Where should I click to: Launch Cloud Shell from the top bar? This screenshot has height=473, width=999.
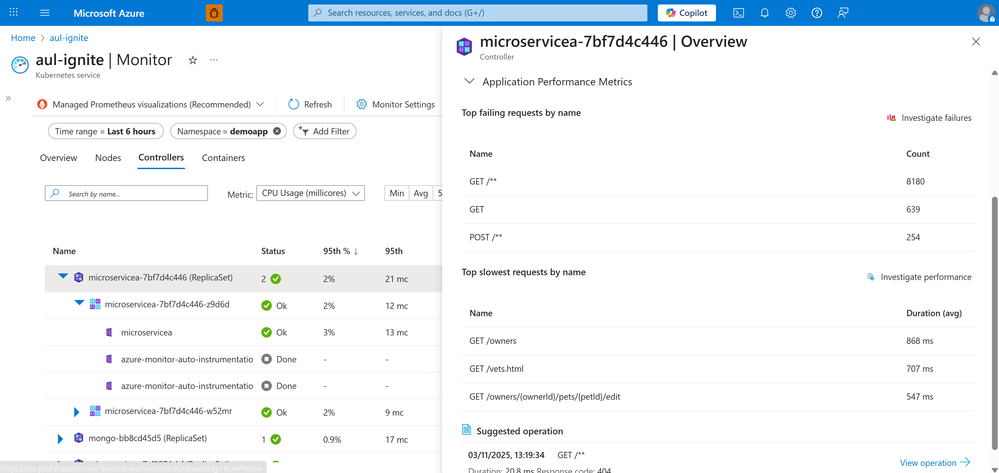738,13
